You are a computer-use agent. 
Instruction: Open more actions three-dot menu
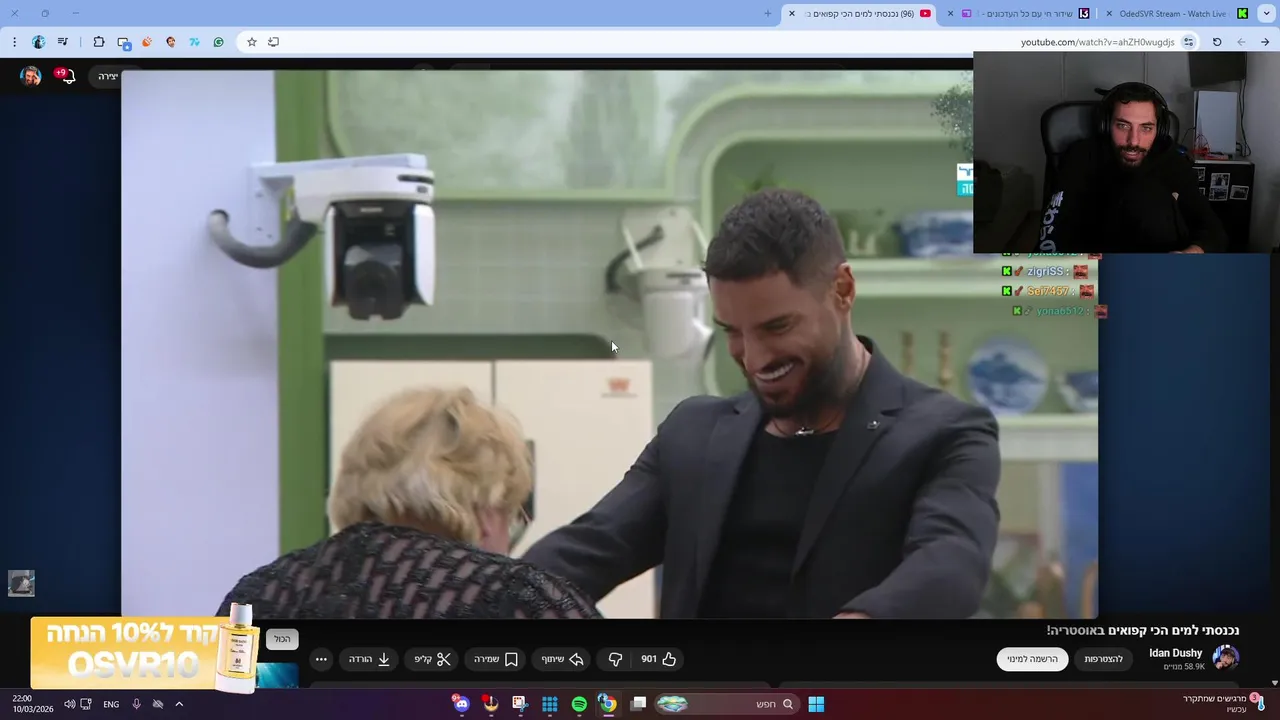(321, 659)
